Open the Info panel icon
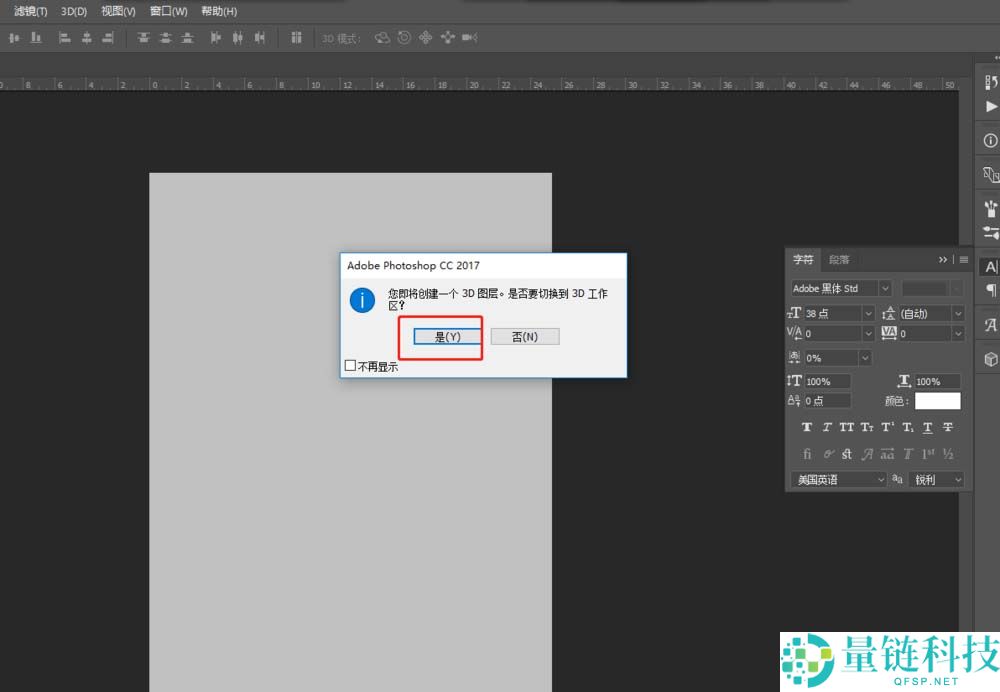The image size is (1000, 692). [x=990, y=141]
